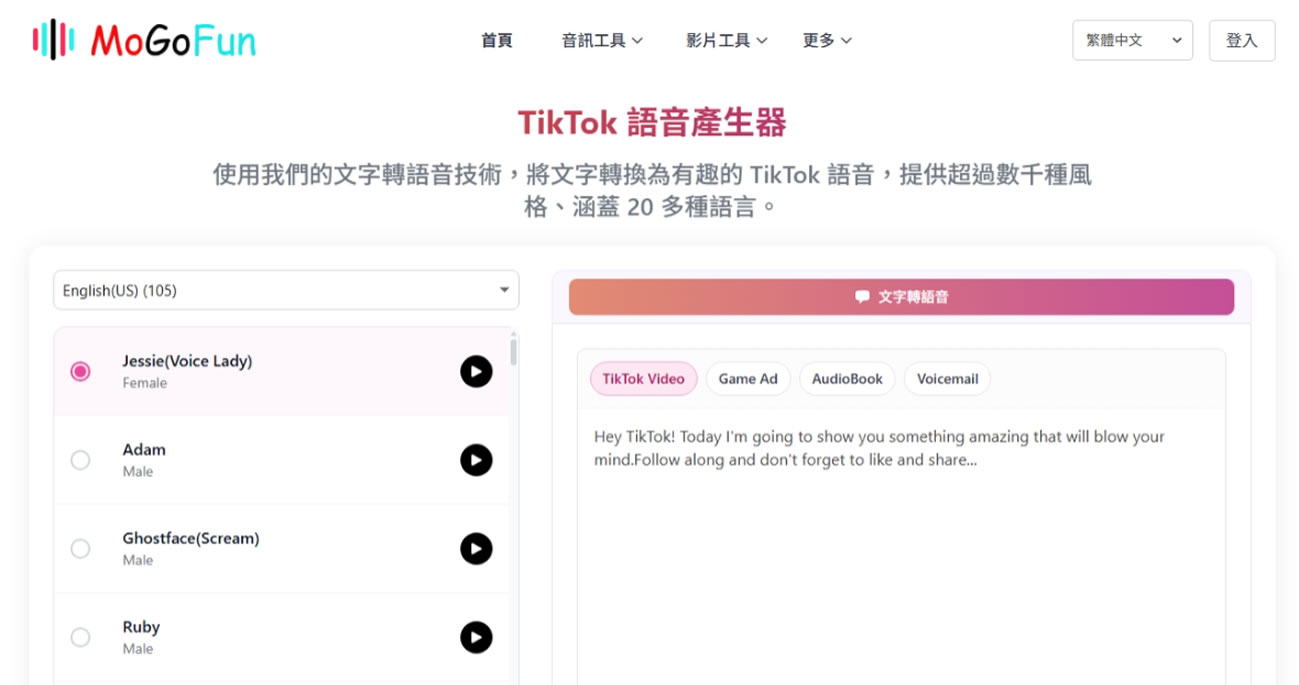Viewport: 1299px width, 685px height.
Task: Play Adam voice sample
Action: tap(476, 460)
